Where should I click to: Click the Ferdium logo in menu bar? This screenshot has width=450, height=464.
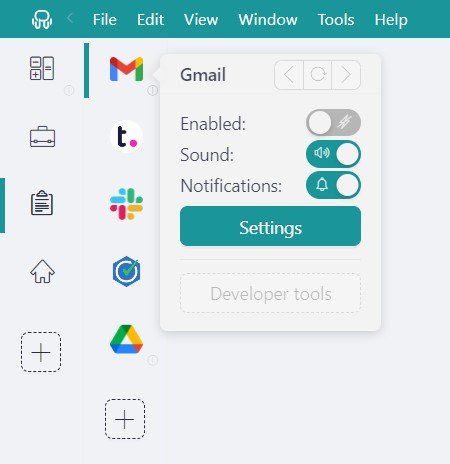(42, 19)
